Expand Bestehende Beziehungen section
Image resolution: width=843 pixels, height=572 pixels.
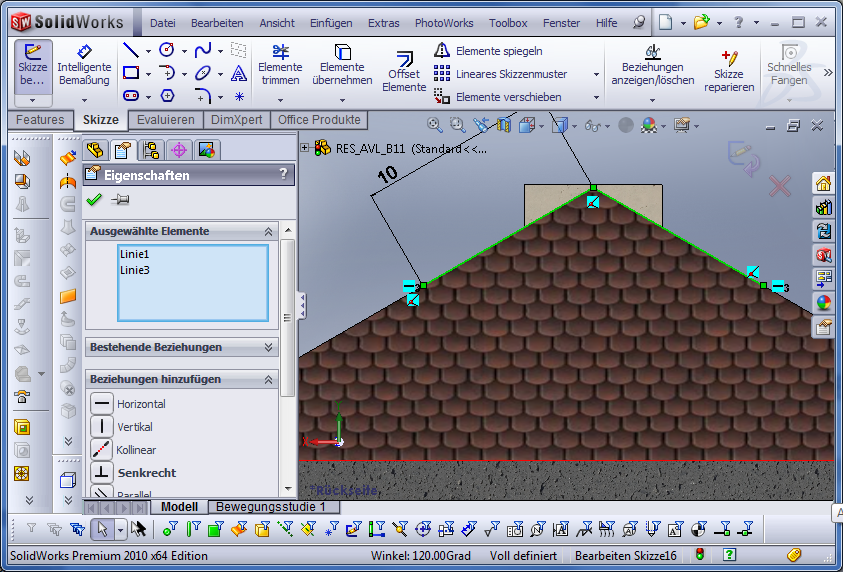[268, 347]
